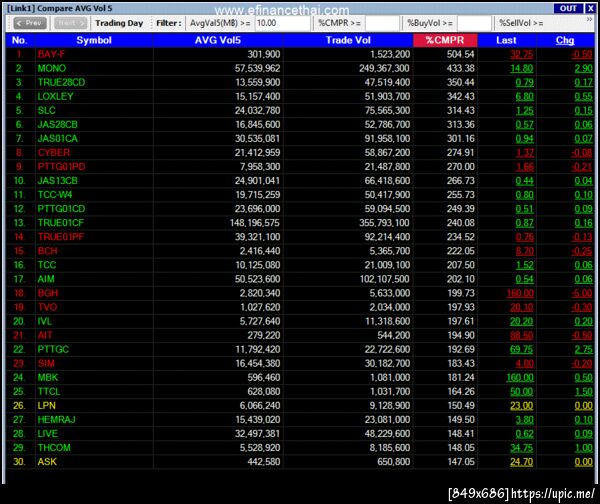Sort by the Chg column header
The image size is (600, 504).
565,40
